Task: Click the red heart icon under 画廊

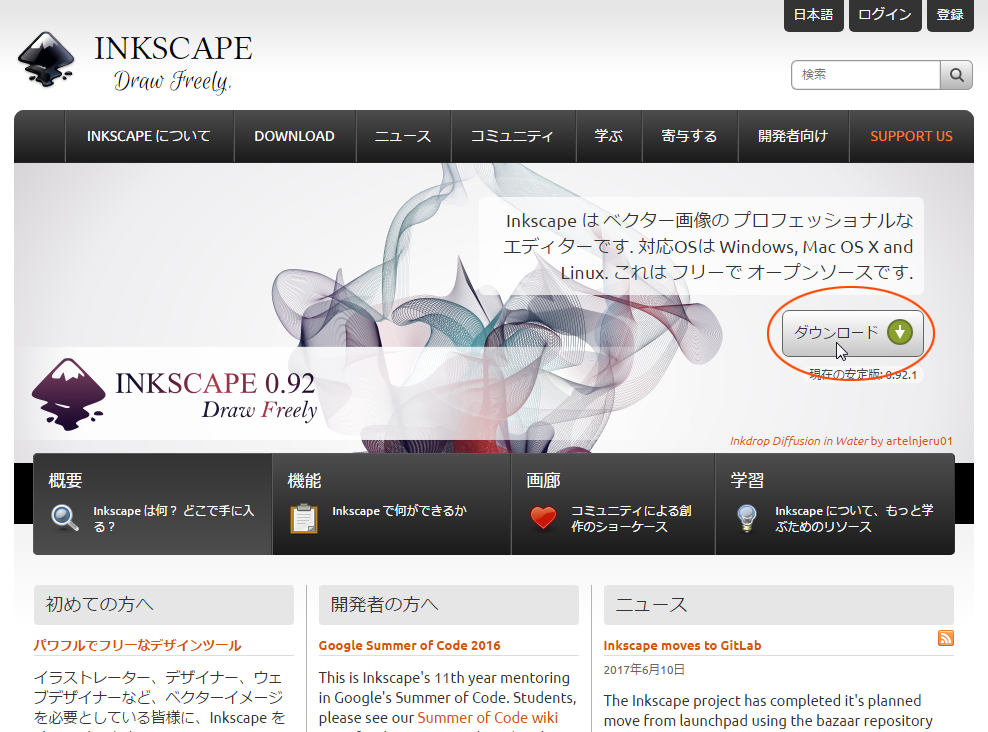Action: tap(543, 518)
